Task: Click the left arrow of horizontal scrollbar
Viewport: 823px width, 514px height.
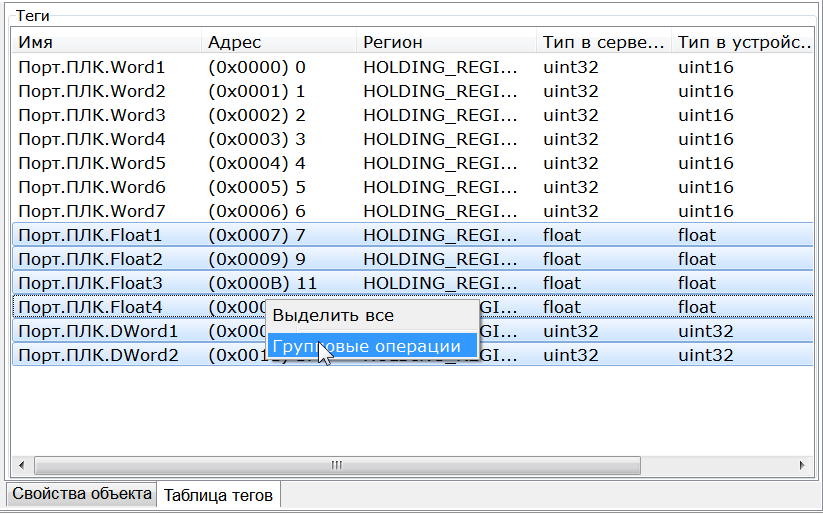Action: 22,465
